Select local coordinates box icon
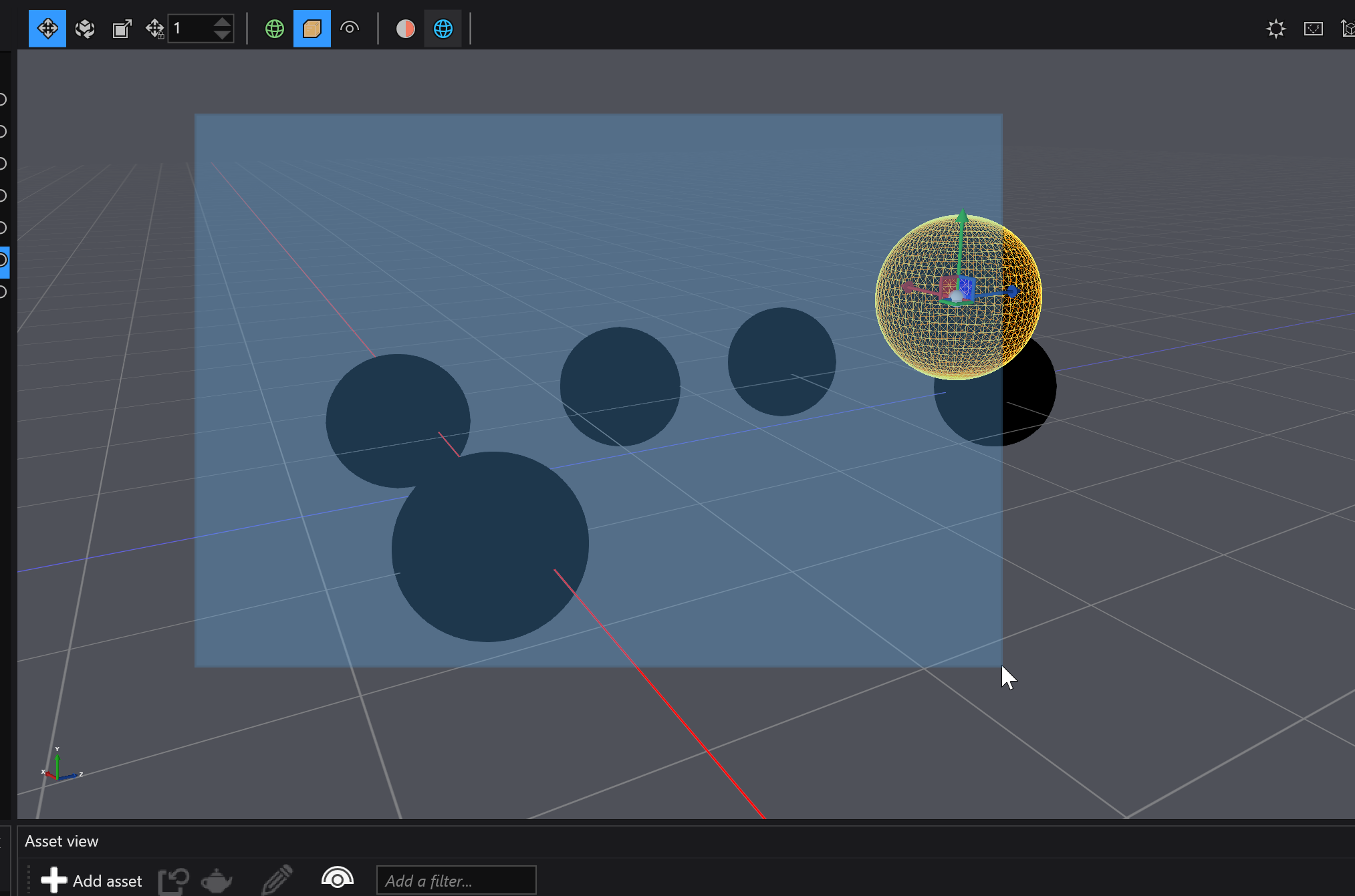The height and width of the screenshot is (896, 1355). (312, 29)
